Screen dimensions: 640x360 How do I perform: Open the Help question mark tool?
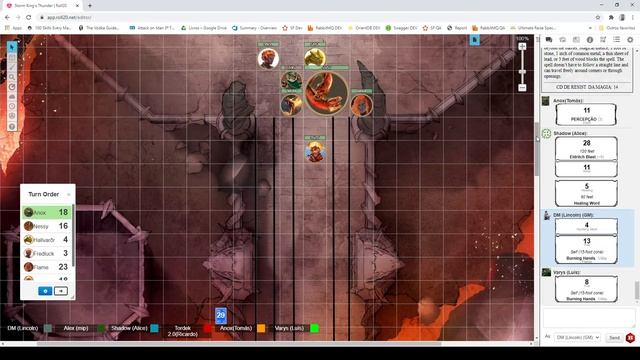coord(12,126)
